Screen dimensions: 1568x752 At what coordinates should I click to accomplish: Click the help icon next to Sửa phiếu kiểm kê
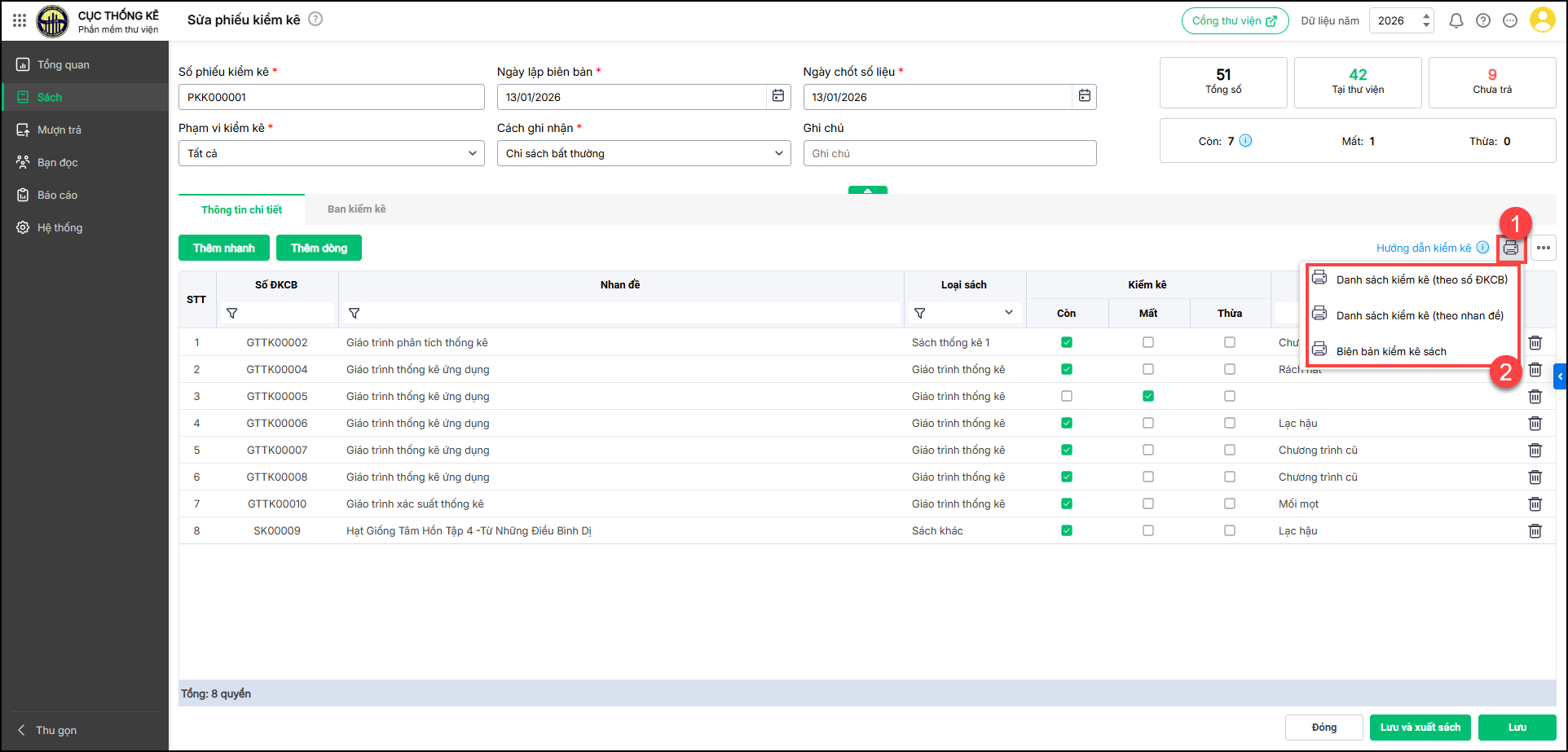coord(315,19)
